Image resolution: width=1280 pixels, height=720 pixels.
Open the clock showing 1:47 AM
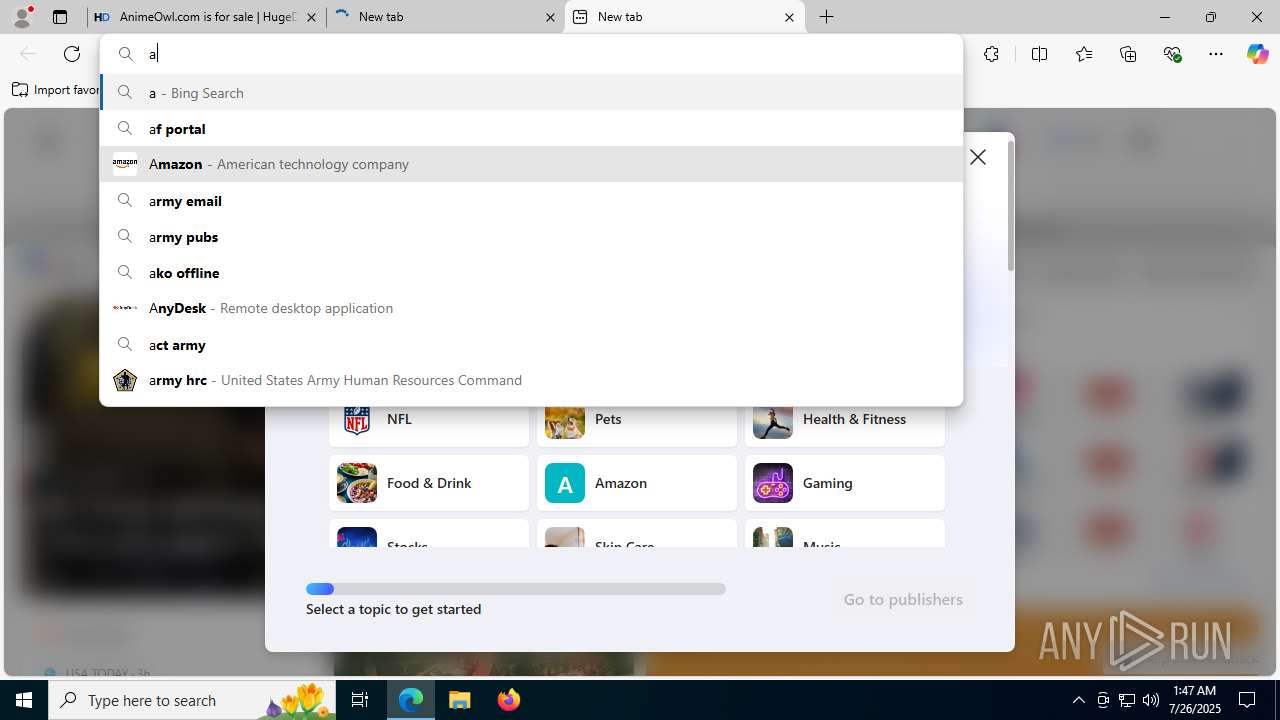[1195, 700]
